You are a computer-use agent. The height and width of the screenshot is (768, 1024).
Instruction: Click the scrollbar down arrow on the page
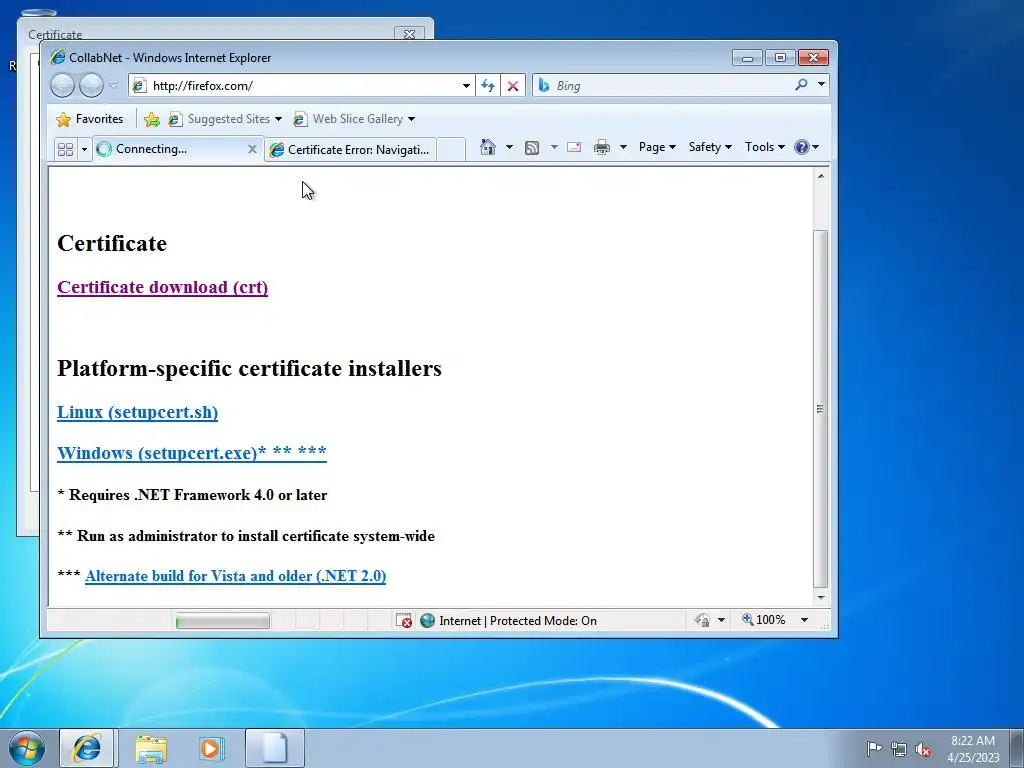click(x=821, y=598)
